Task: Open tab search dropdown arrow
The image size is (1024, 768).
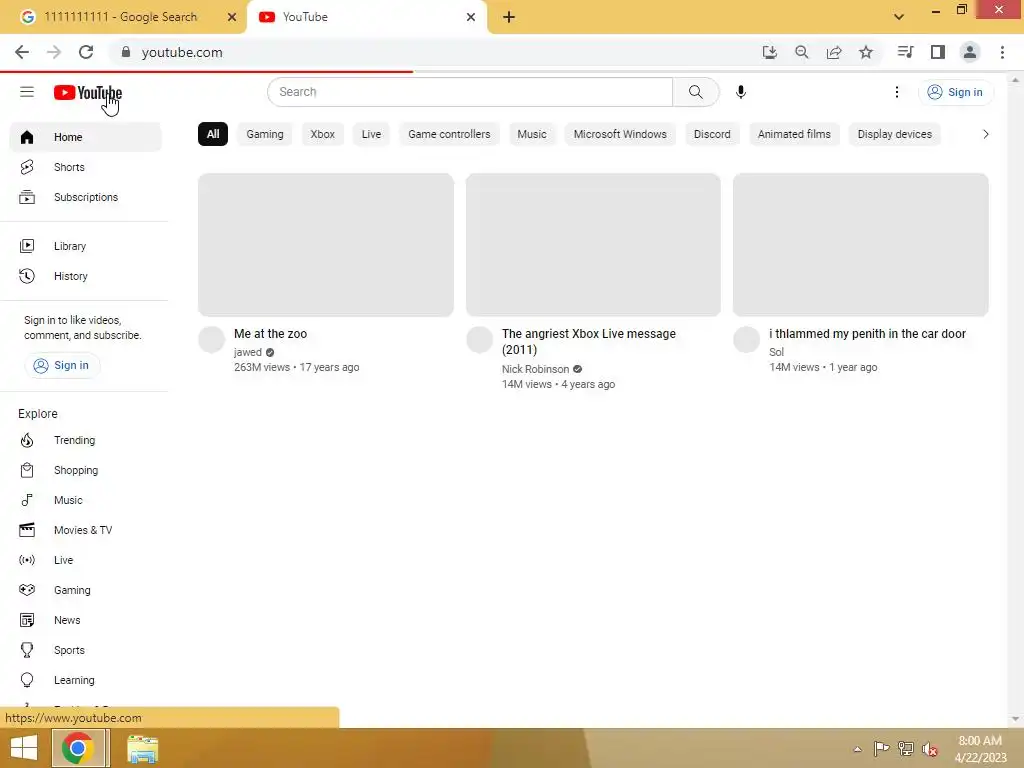Action: 899,17
